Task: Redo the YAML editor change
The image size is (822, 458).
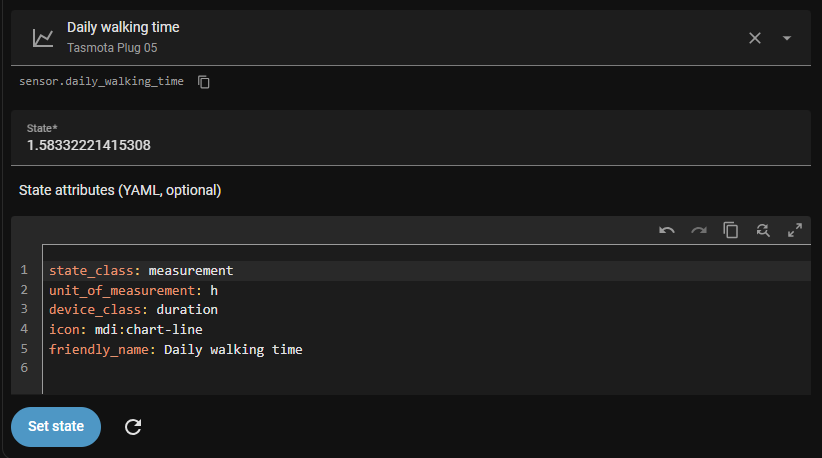Action: pyautogui.click(x=699, y=230)
